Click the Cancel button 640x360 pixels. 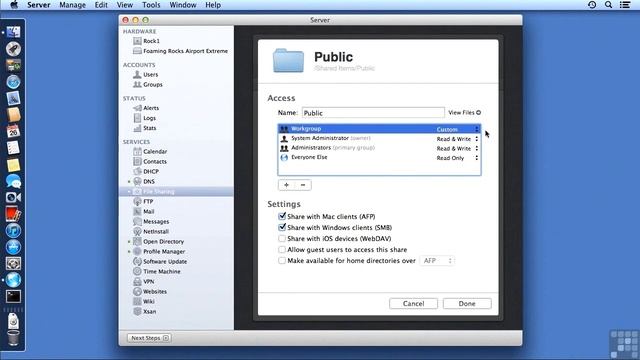[413, 303]
